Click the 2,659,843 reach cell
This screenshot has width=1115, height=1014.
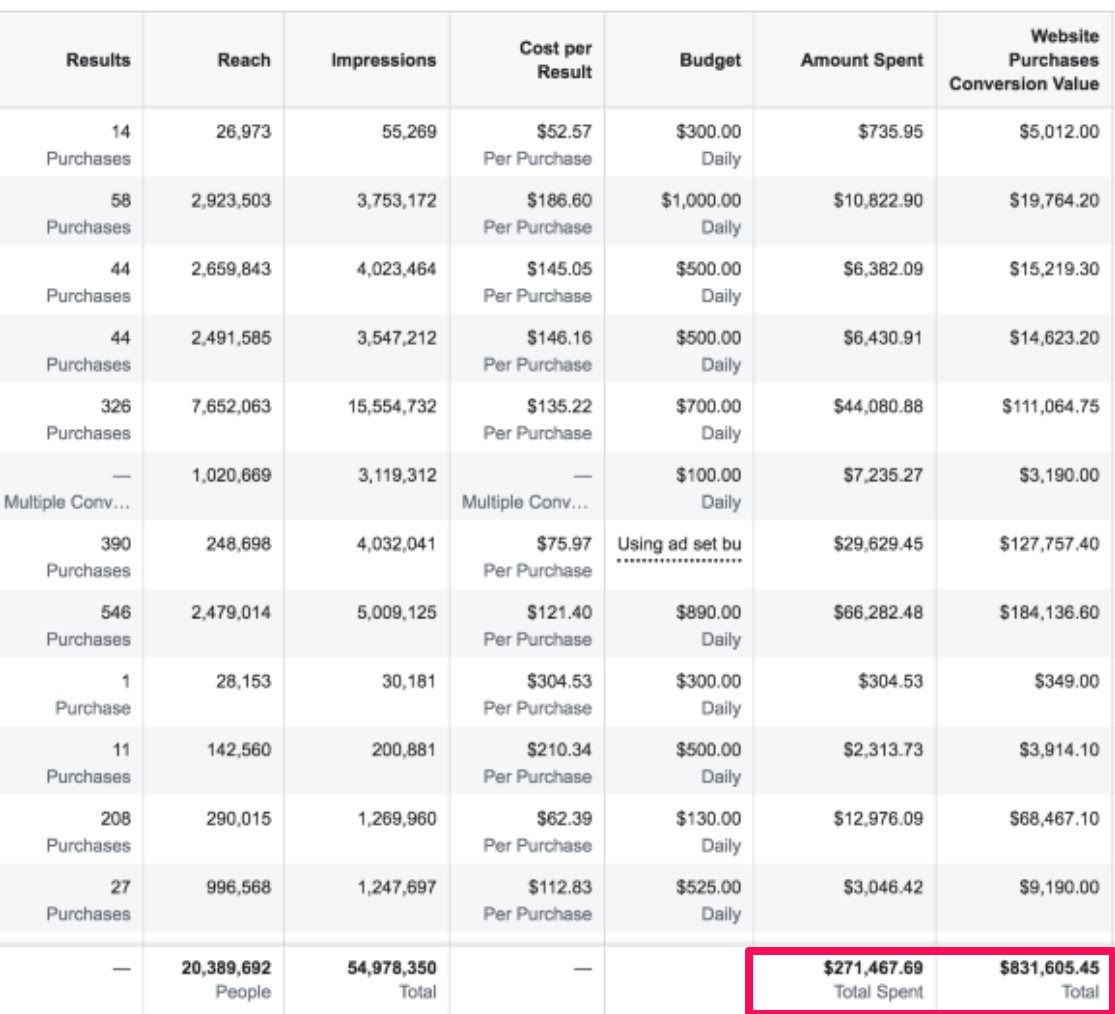(230, 269)
